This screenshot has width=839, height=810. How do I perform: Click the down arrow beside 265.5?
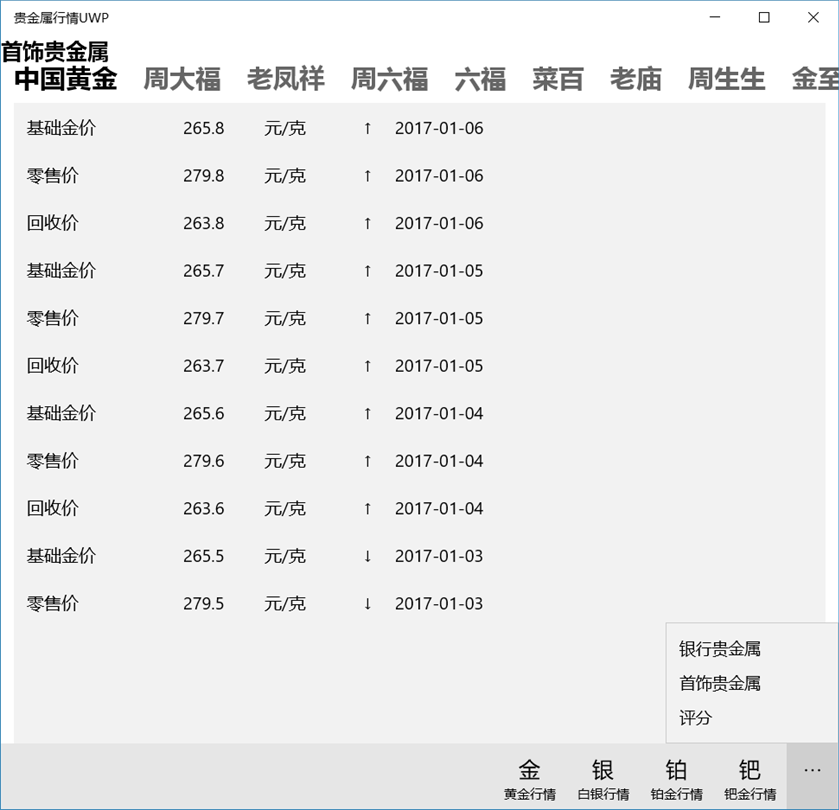(x=367, y=557)
